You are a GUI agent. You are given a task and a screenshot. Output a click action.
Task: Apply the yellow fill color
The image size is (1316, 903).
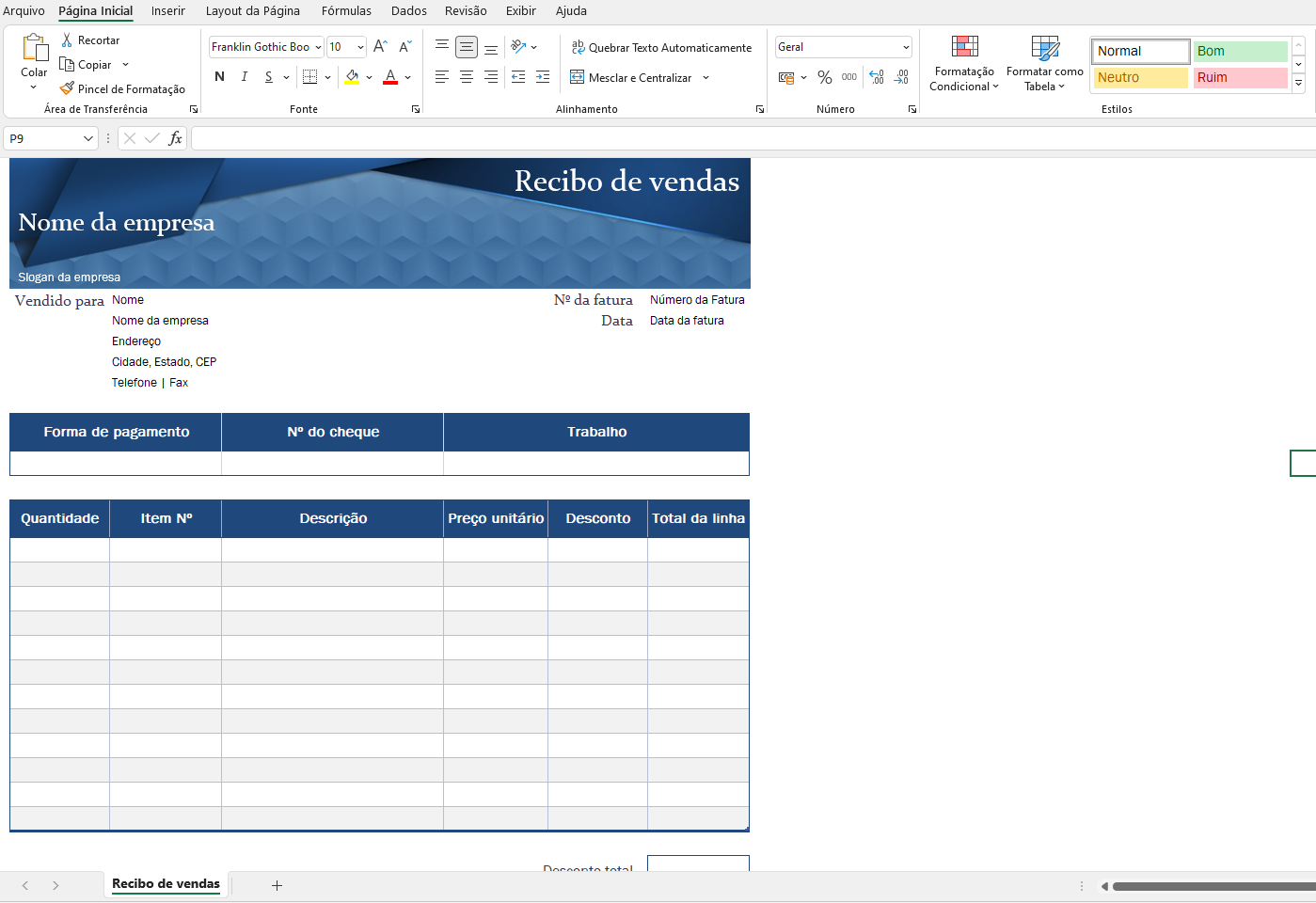352,77
